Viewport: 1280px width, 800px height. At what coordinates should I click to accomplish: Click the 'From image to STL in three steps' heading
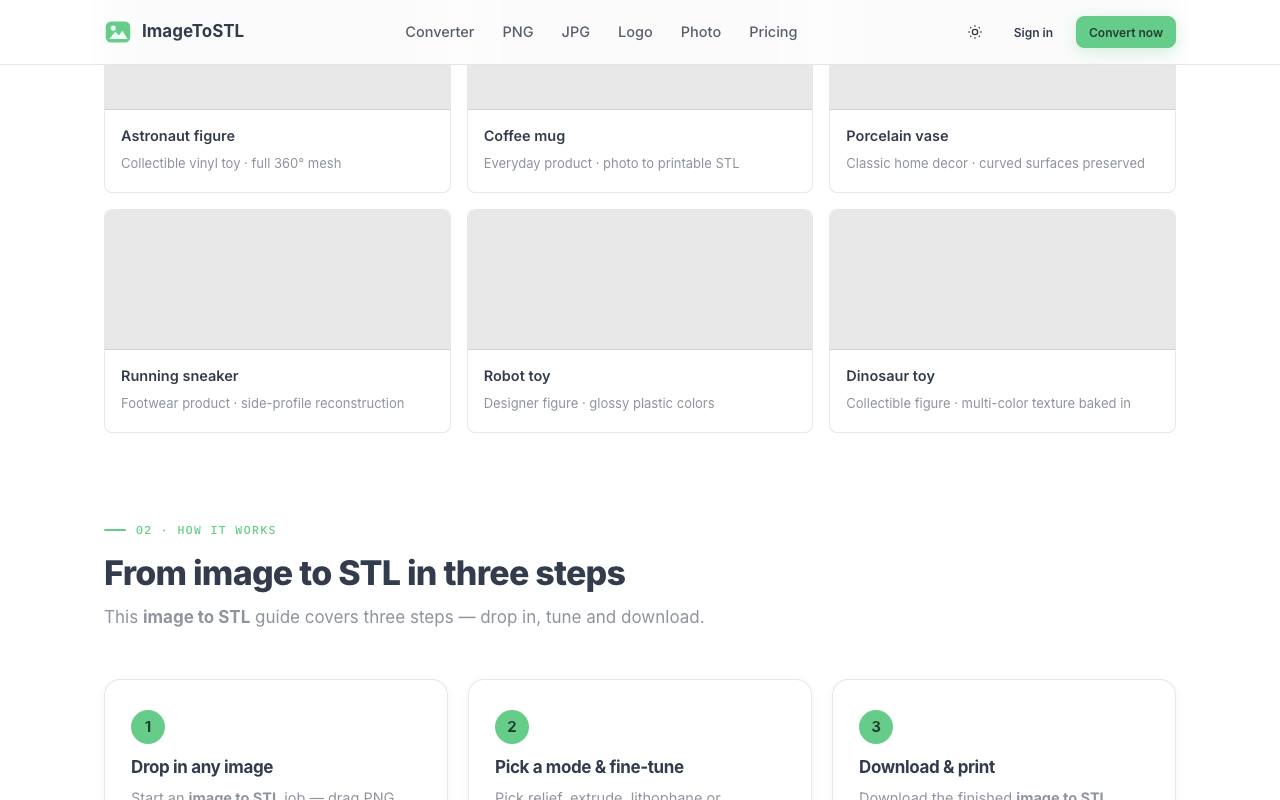click(x=365, y=573)
